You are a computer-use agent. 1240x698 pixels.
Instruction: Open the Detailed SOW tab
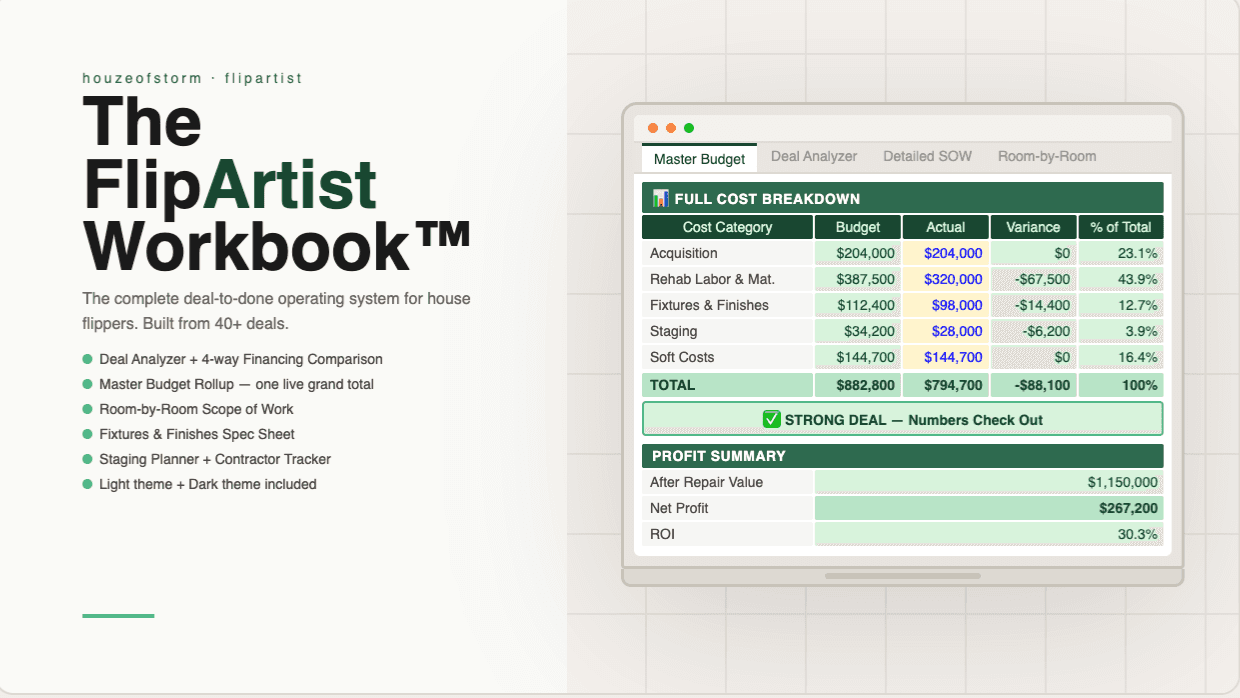click(928, 156)
